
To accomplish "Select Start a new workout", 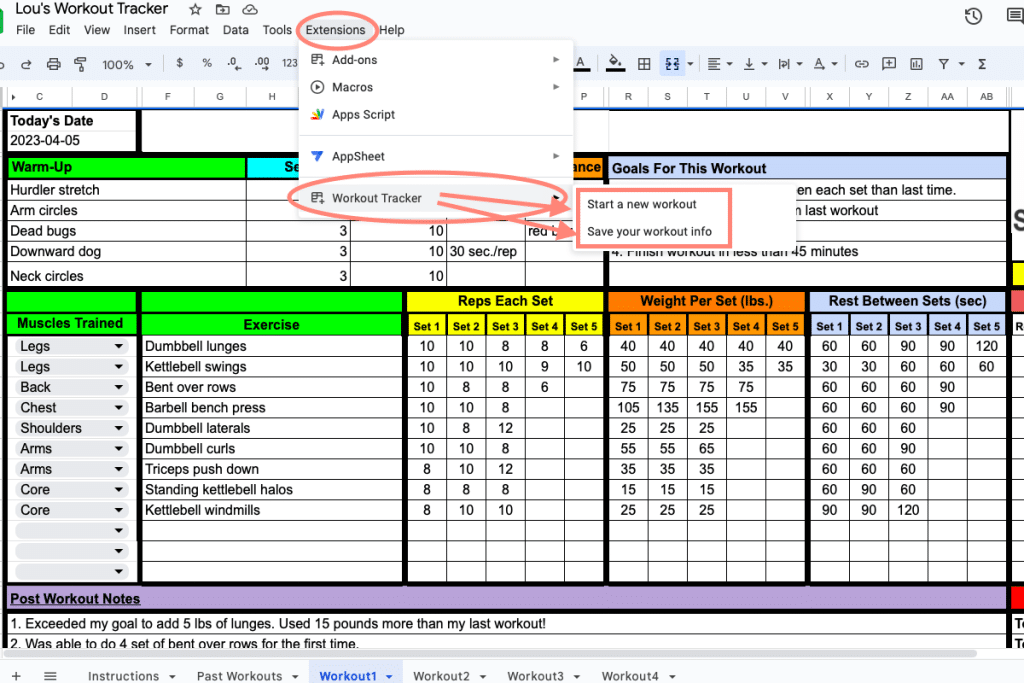I will (x=641, y=204).
